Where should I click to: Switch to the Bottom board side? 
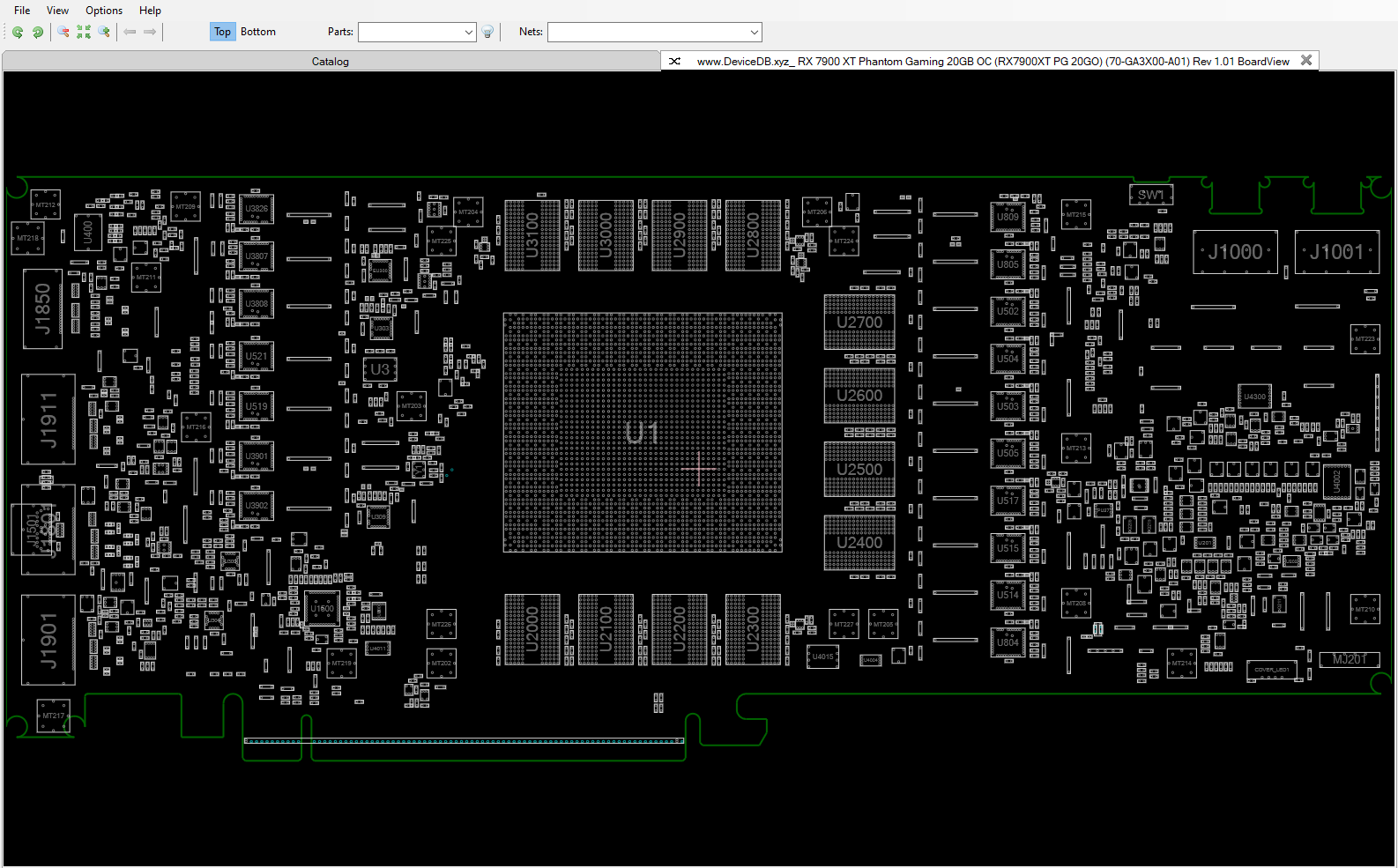point(258,32)
